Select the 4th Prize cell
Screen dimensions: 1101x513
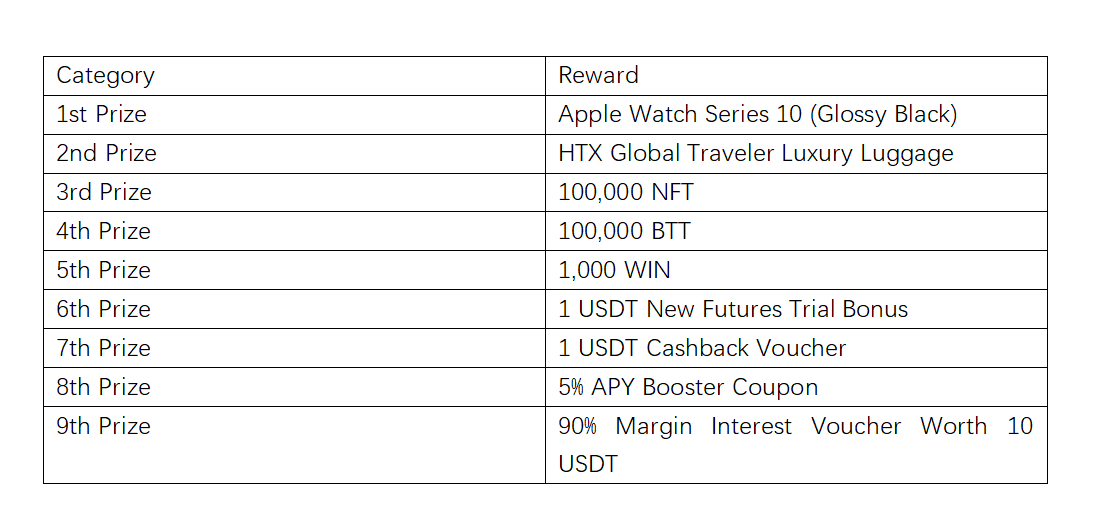(x=104, y=232)
